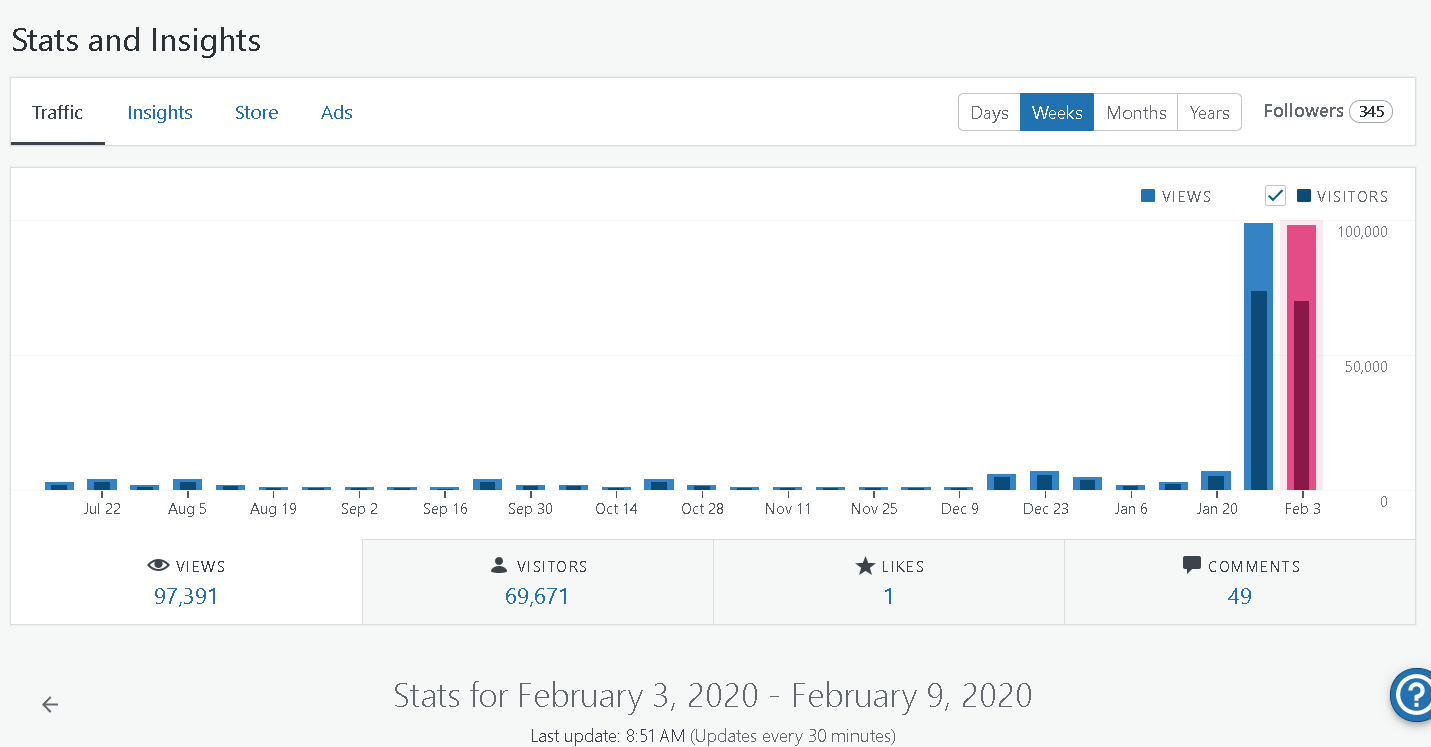Click the tall blue bar before Feb 3
The height and width of the screenshot is (747, 1431).
tap(1258, 357)
